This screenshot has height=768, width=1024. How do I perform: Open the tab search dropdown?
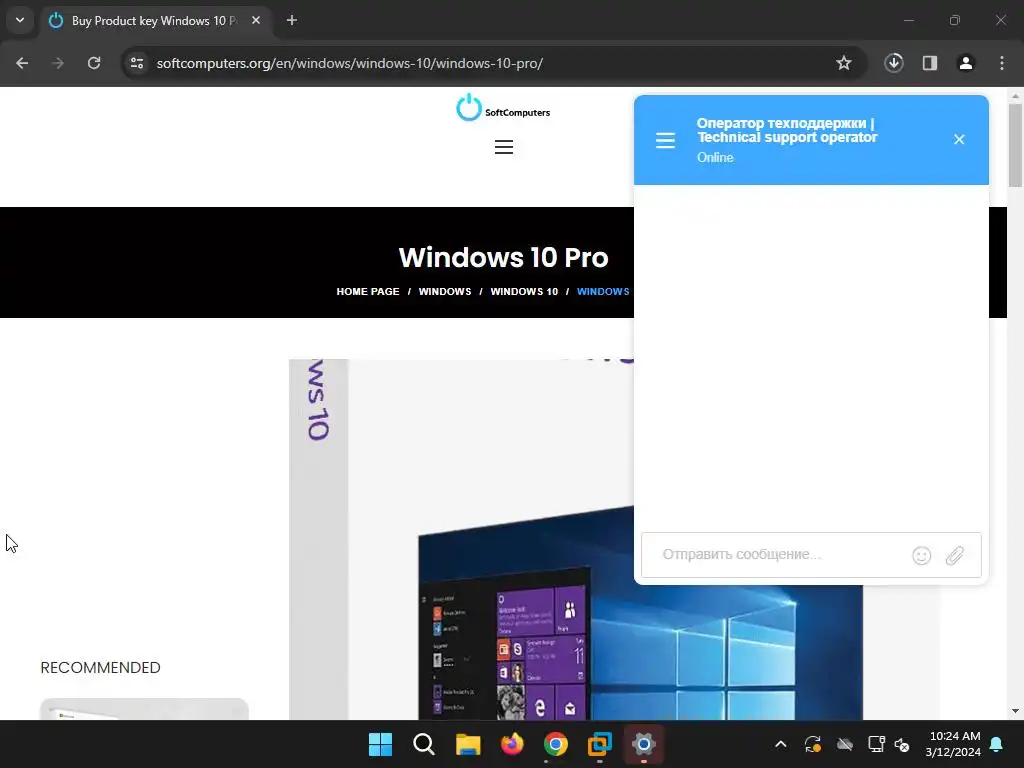[x=20, y=20]
